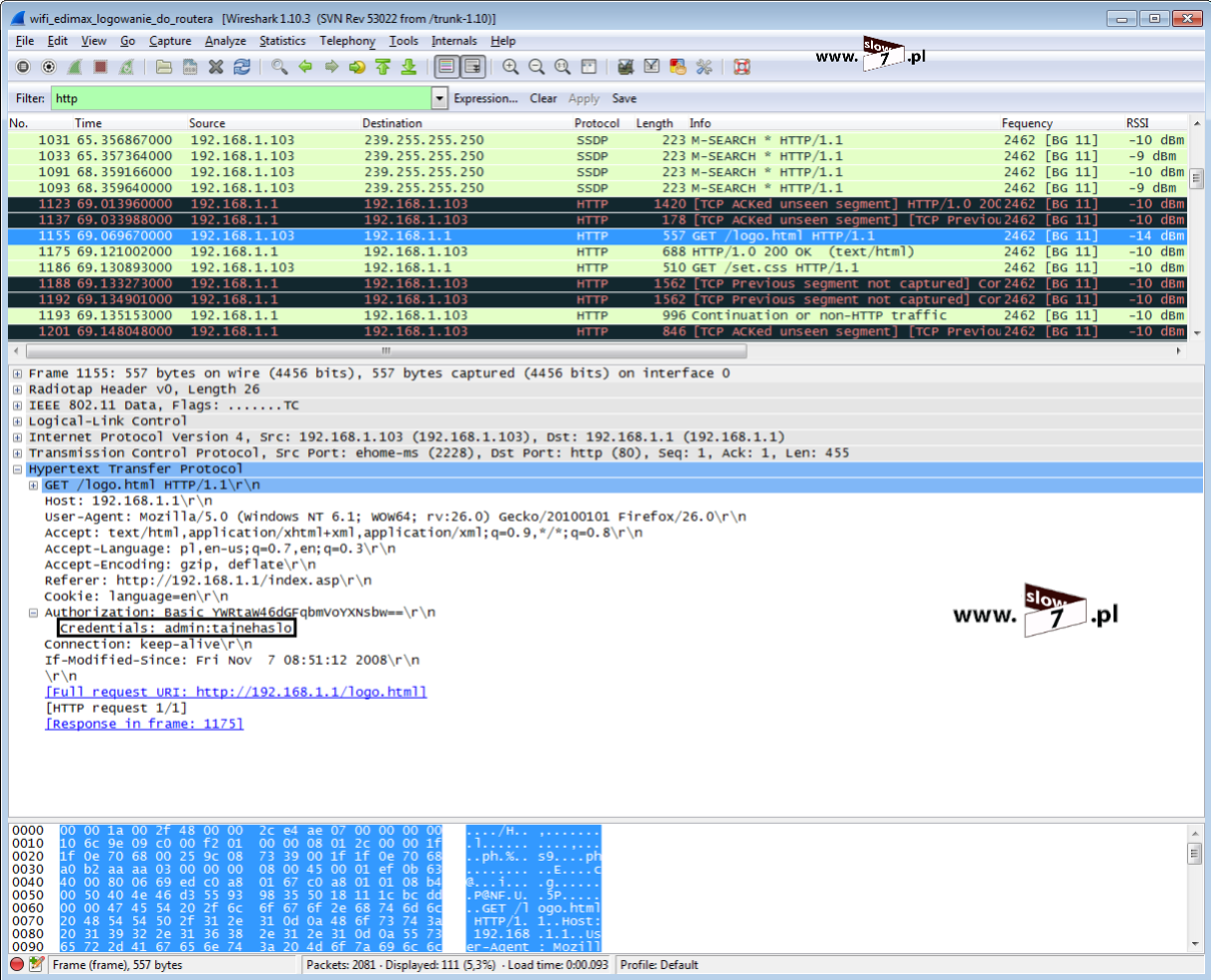Click the packet list horizontal scrollbar
1211x980 pixels.
[385, 351]
